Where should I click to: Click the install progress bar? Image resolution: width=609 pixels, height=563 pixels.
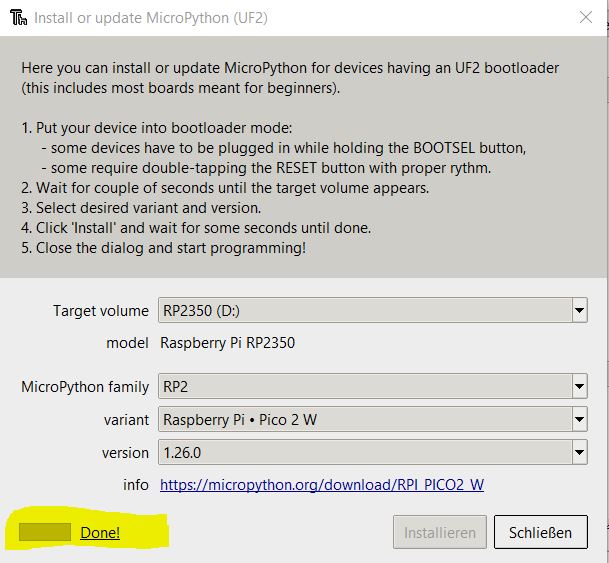point(46,533)
